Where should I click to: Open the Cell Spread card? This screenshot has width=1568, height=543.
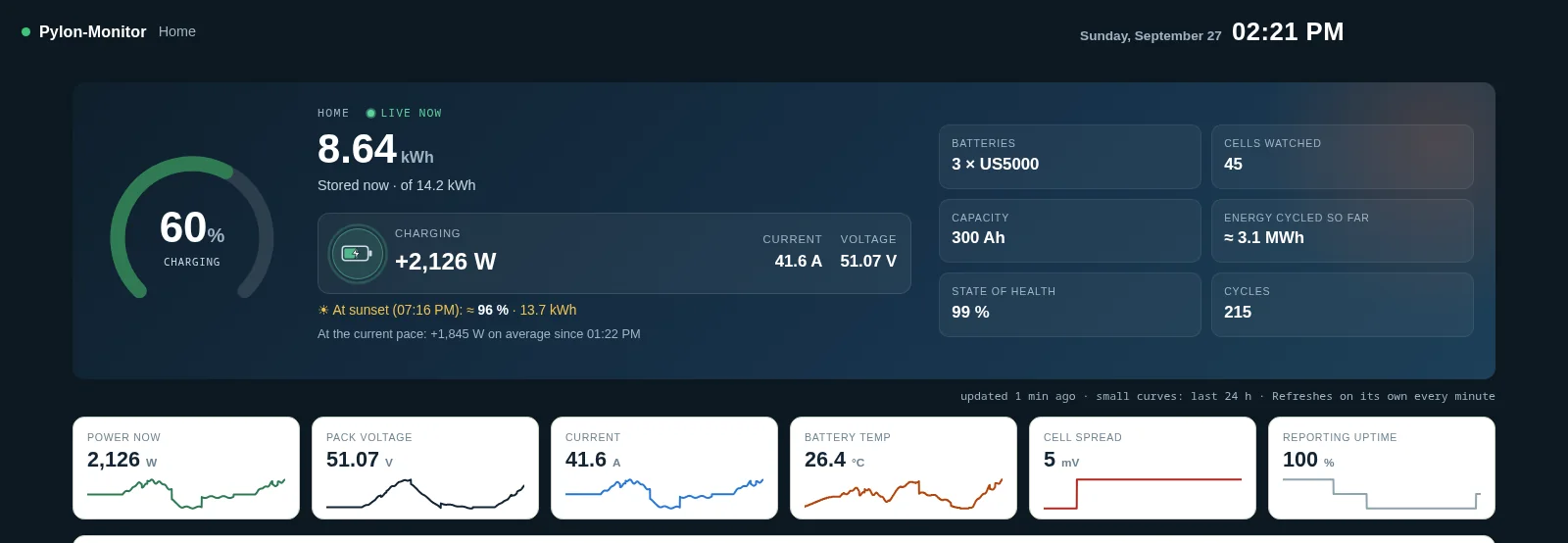click(1143, 468)
